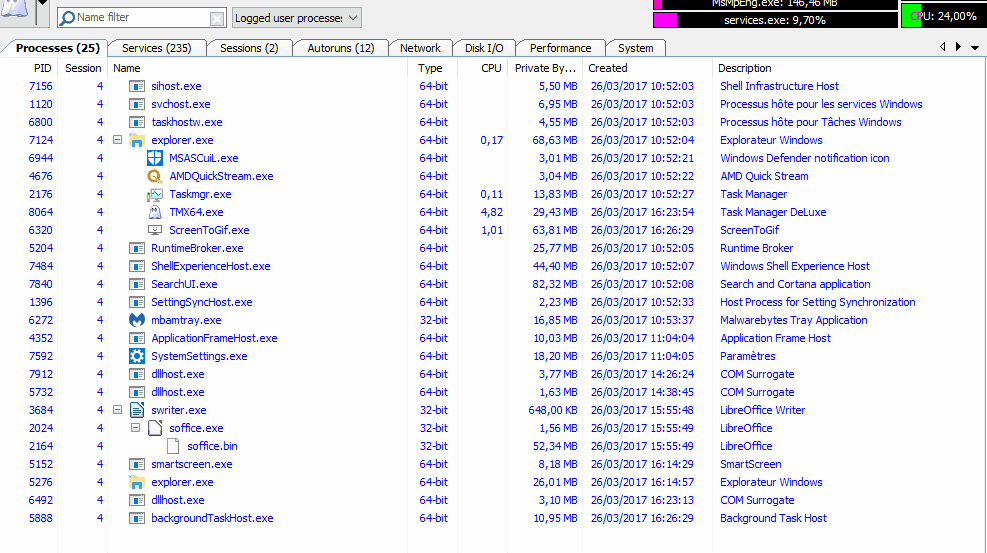Click the soffice.exe blank page icon

155,428
